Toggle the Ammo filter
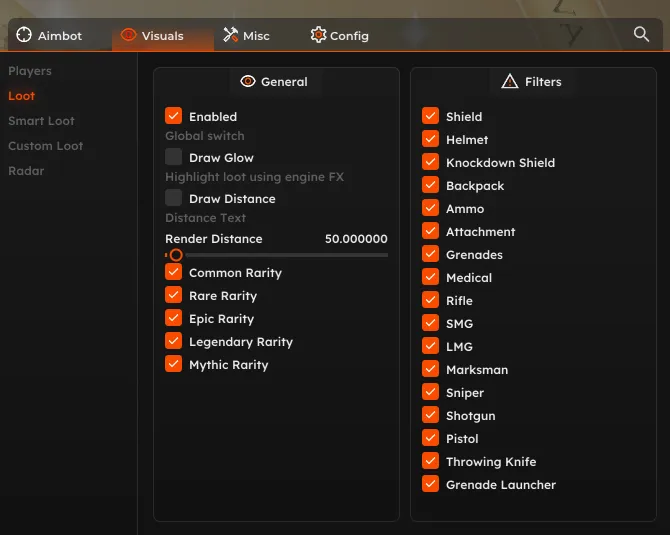 (x=430, y=208)
